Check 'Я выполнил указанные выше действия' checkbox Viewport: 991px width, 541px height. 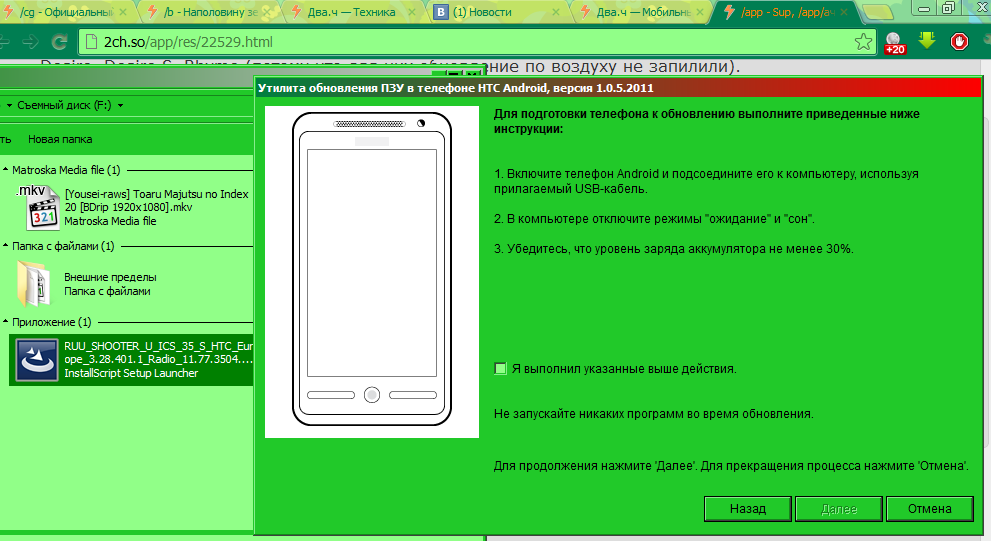[500, 368]
